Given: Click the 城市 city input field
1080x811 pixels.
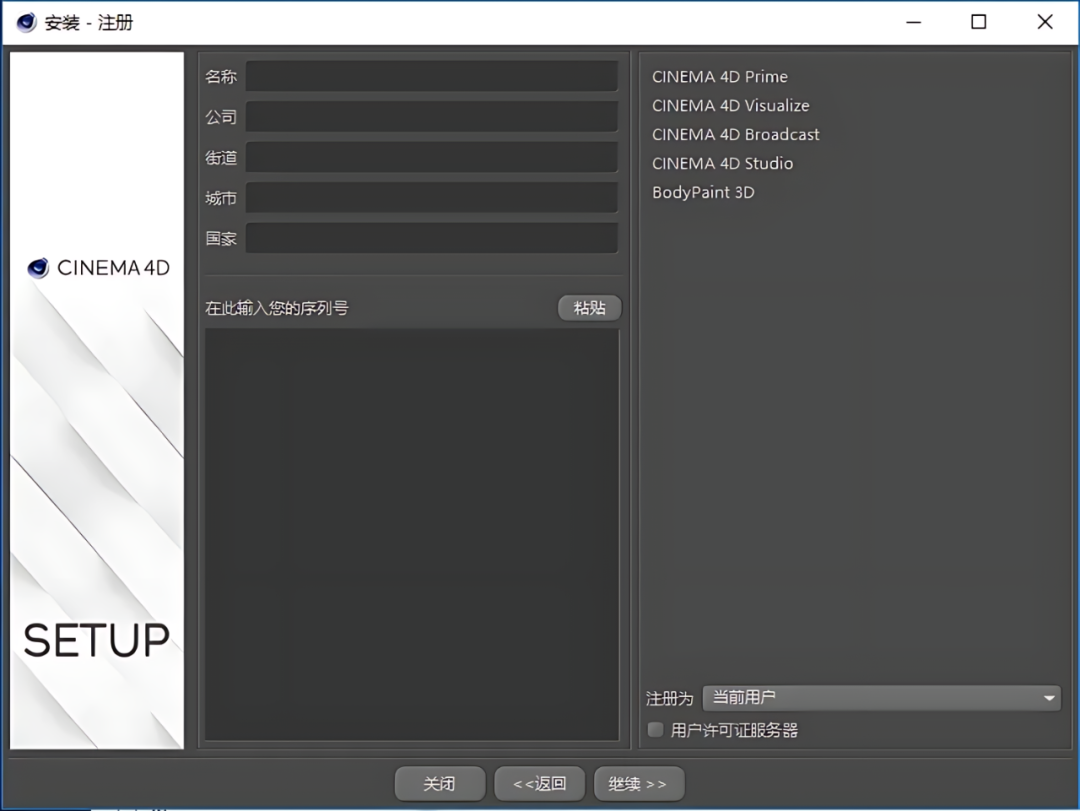Looking at the screenshot, I should (x=432, y=198).
